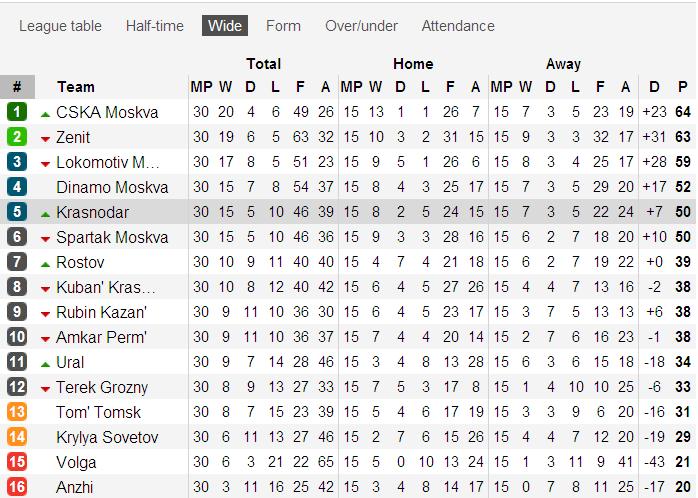Click the green rank 1 badge
Viewport: 698px width, 498px height.
click(17, 112)
